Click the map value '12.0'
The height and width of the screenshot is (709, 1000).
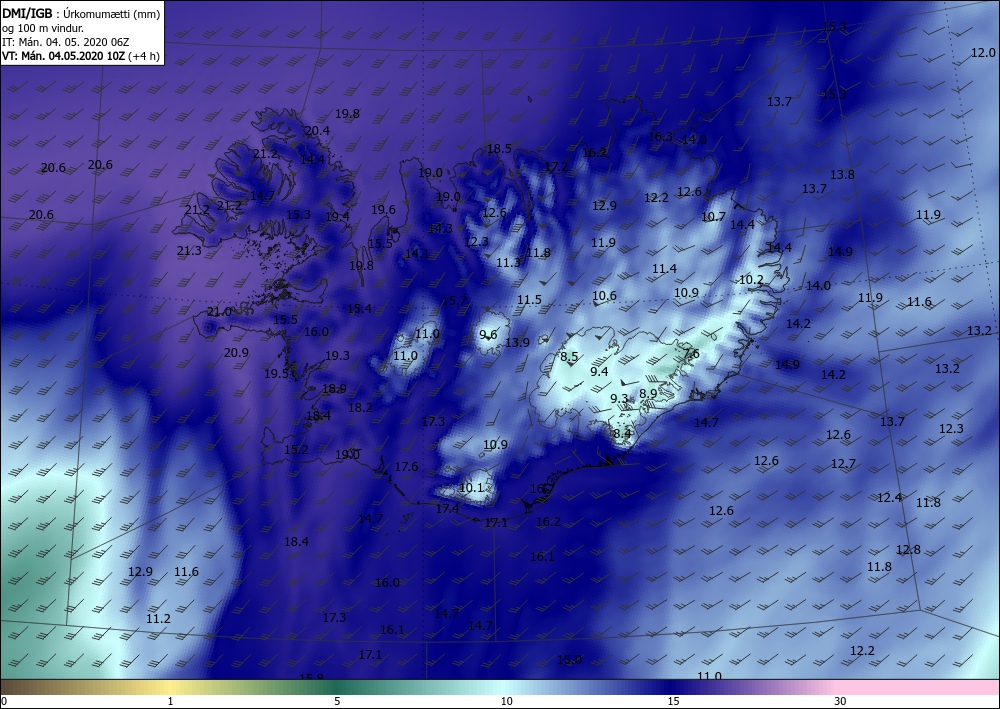click(x=983, y=53)
